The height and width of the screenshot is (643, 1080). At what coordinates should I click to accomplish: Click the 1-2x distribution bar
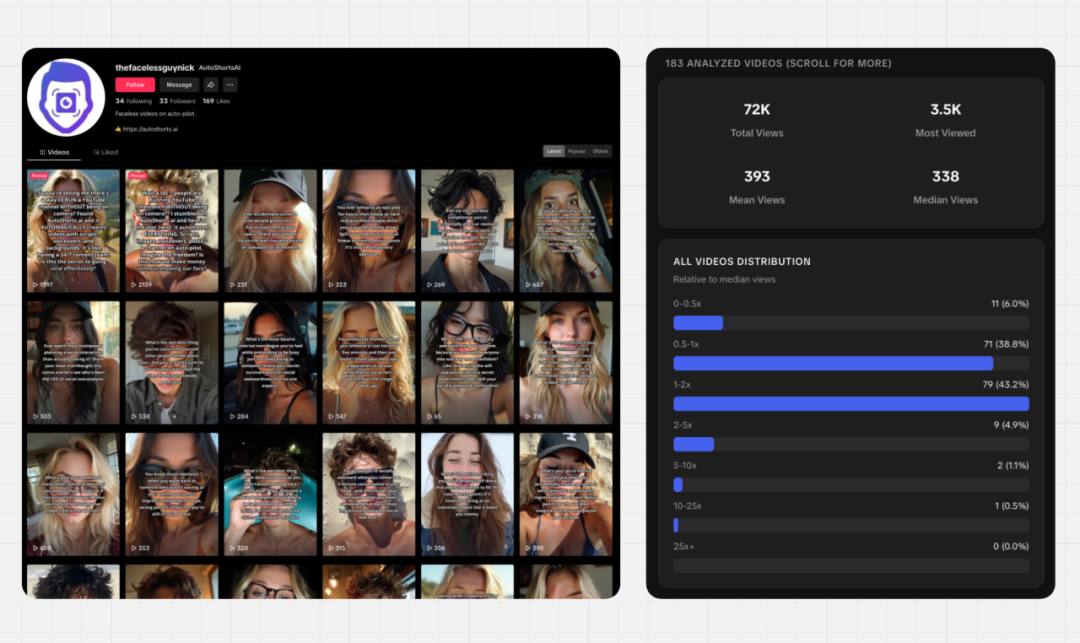[x=851, y=404]
